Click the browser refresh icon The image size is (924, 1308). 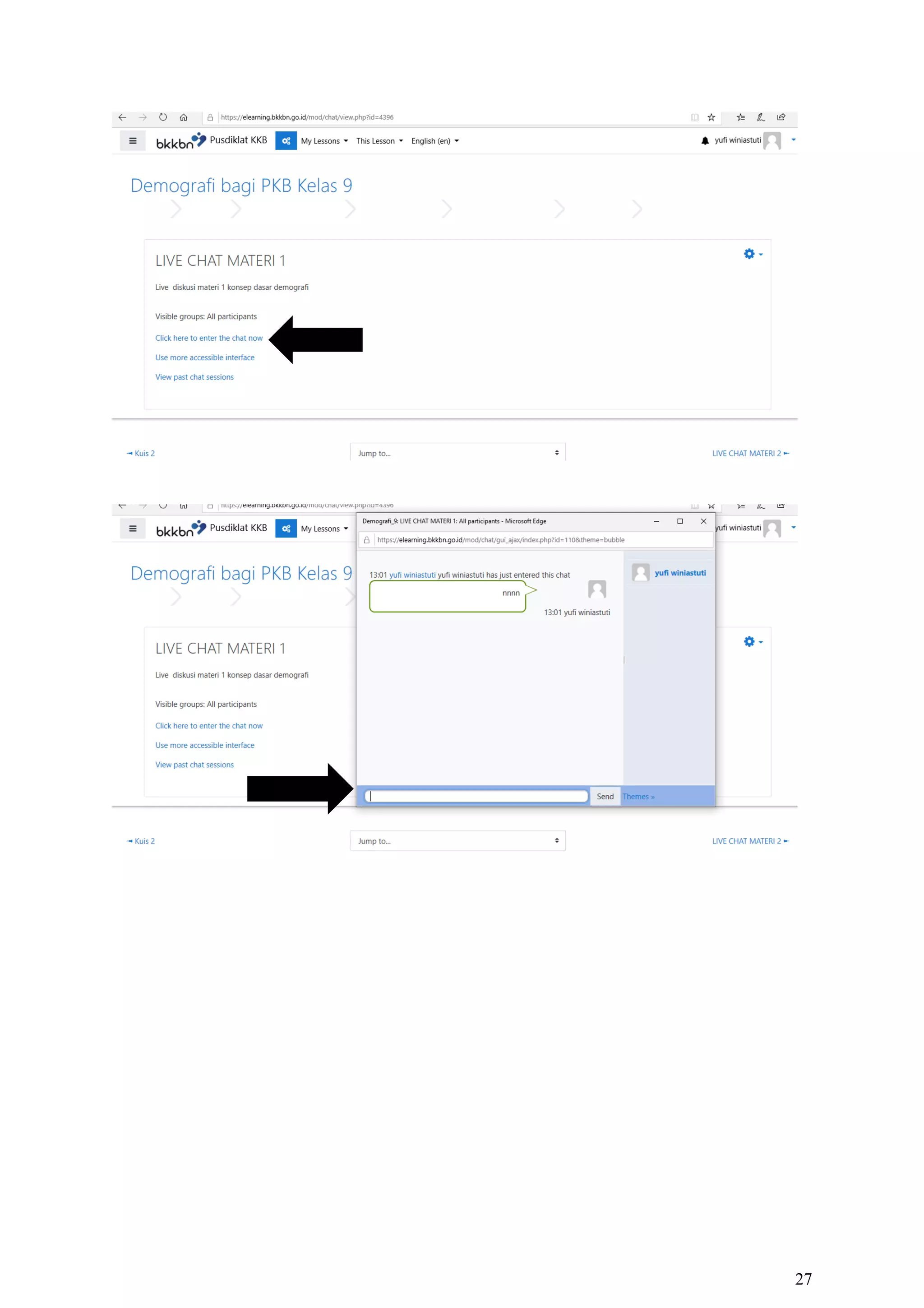pyautogui.click(x=163, y=117)
